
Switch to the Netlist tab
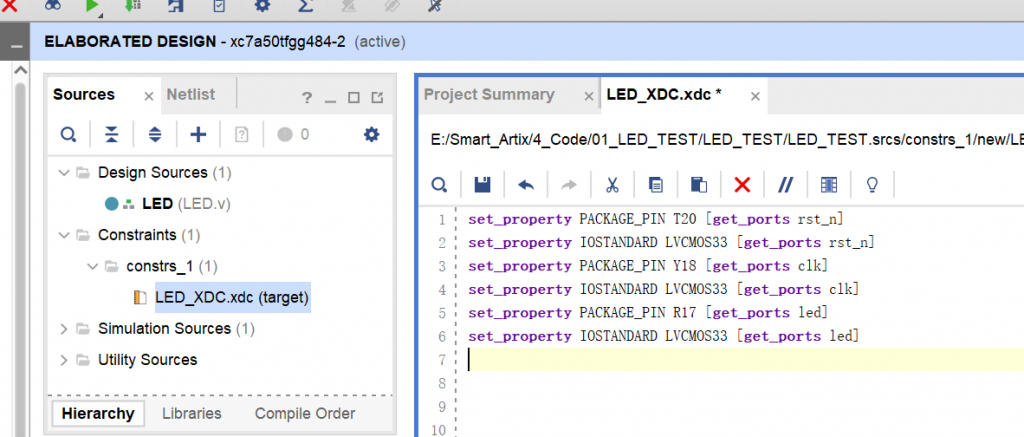tap(190, 94)
